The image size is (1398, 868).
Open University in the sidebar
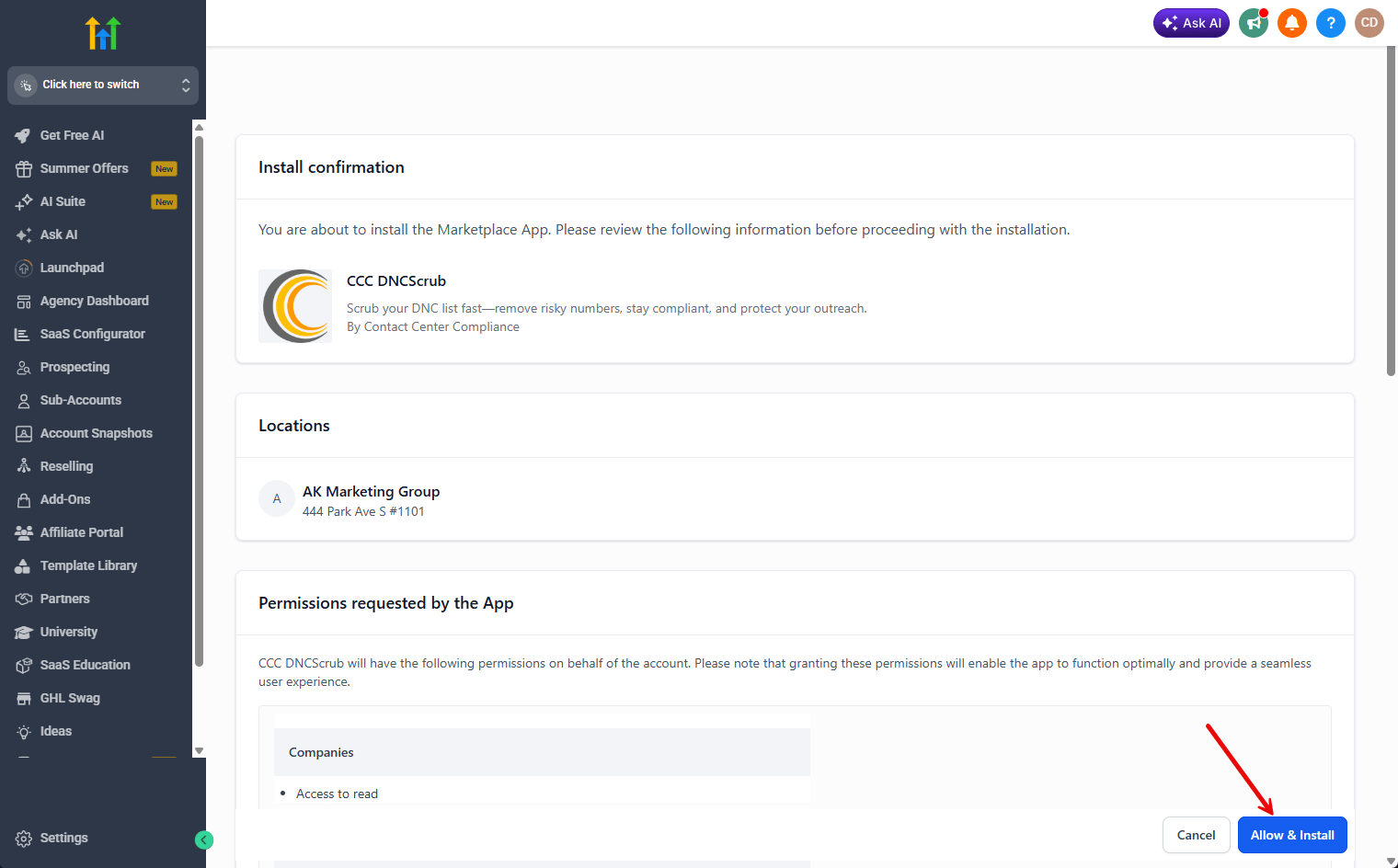pyautogui.click(x=68, y=632)
